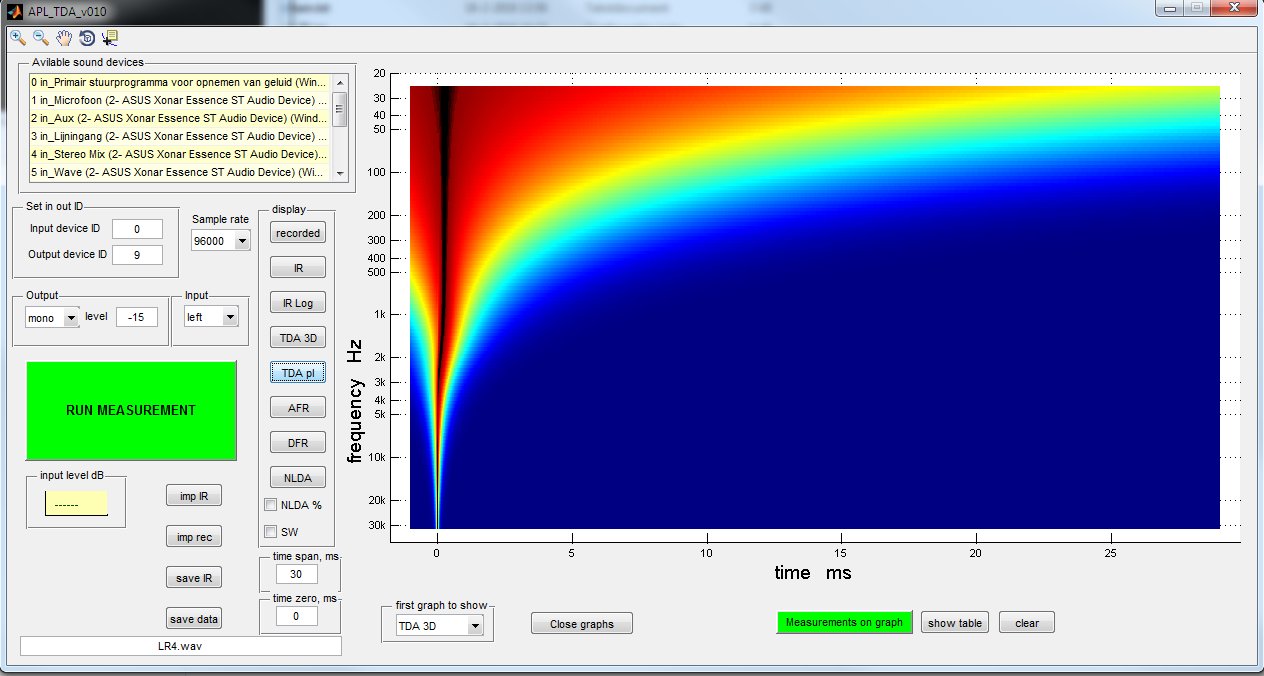This screenshot has height=676, width=1264.
Task: Click the input level dB indicator
Action: click(76, 504)
